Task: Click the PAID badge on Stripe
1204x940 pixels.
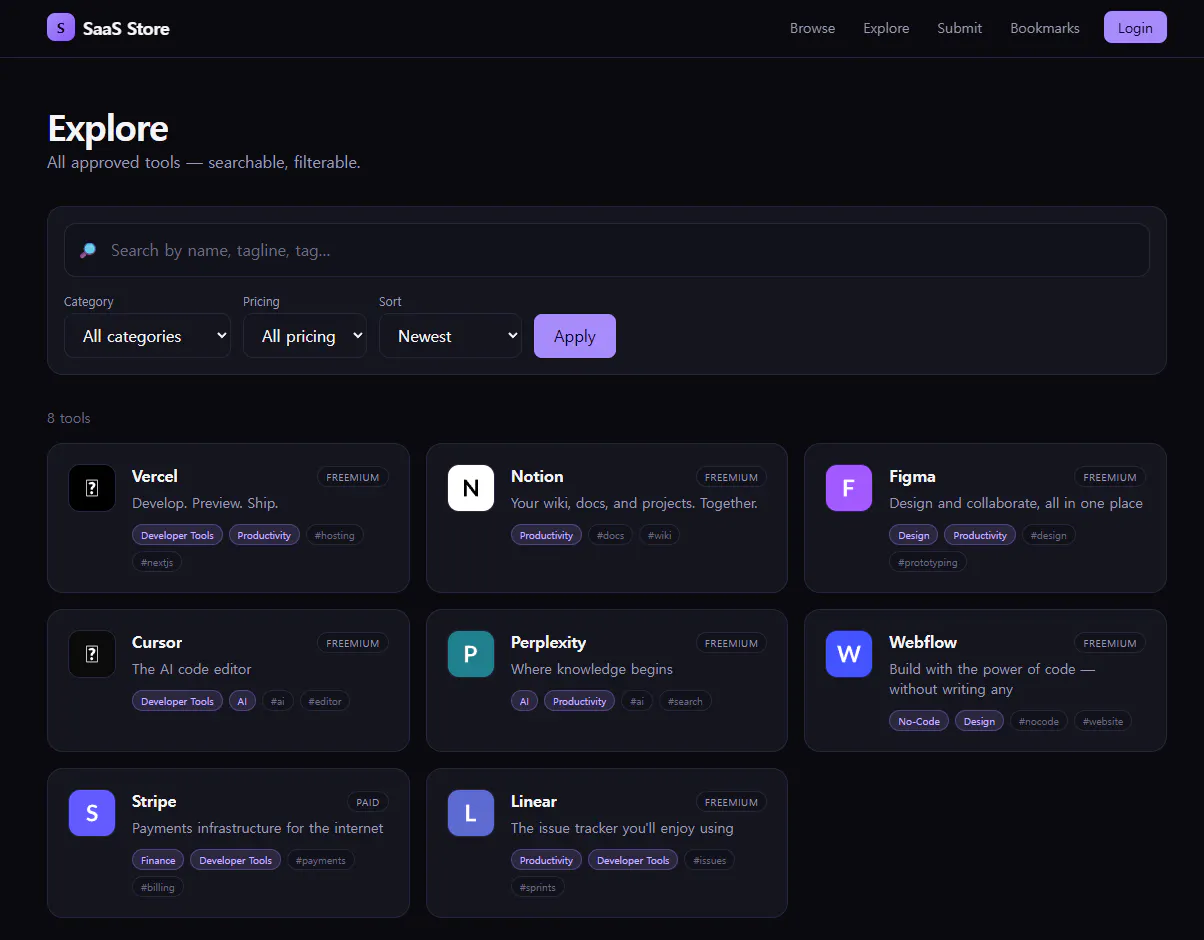Action: click(x=368, y=802)
